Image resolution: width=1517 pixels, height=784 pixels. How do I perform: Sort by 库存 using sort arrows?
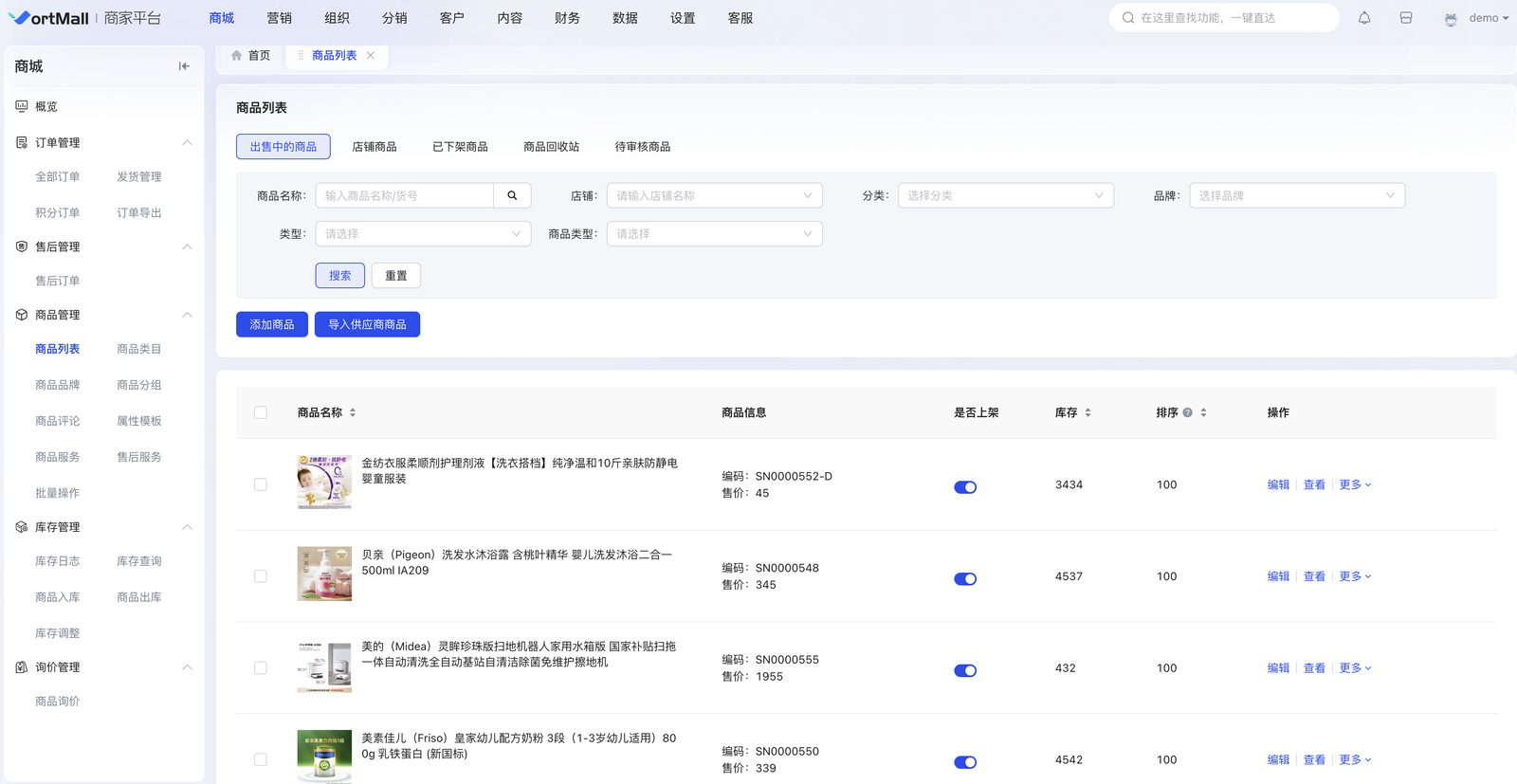point(1087,413)
